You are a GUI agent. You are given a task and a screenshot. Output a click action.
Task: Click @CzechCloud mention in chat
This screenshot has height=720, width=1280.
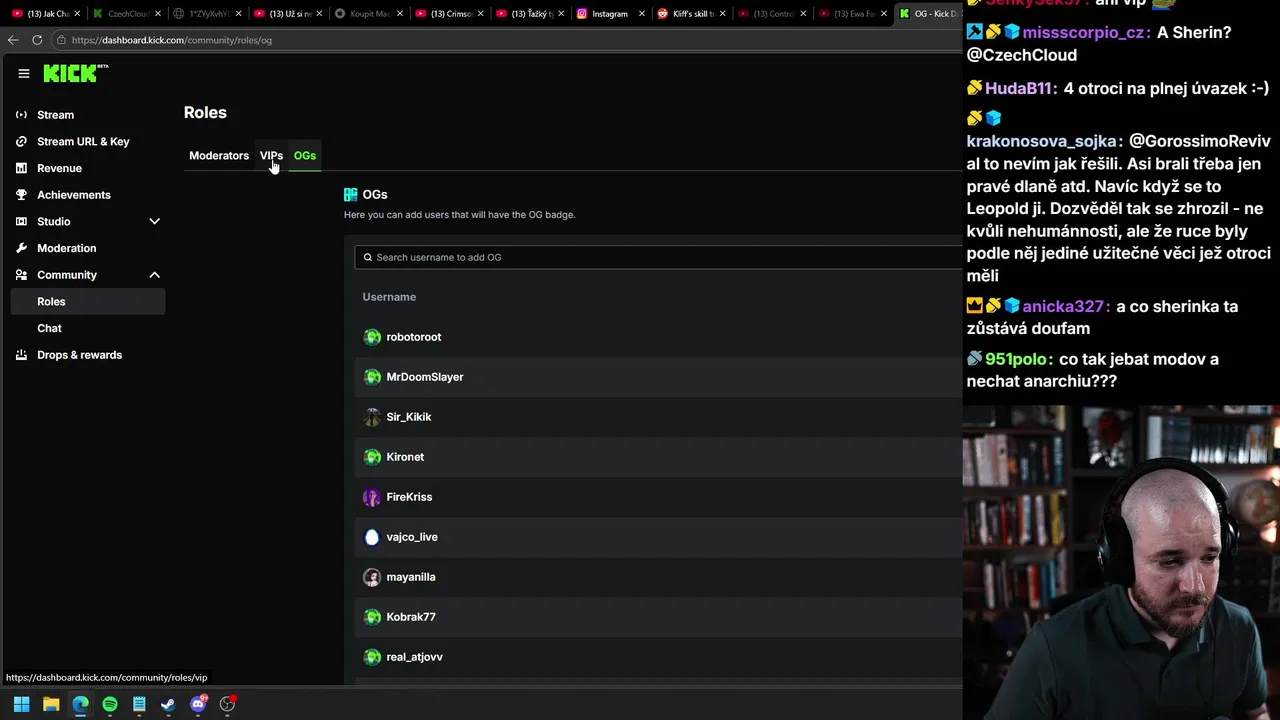1021,56
